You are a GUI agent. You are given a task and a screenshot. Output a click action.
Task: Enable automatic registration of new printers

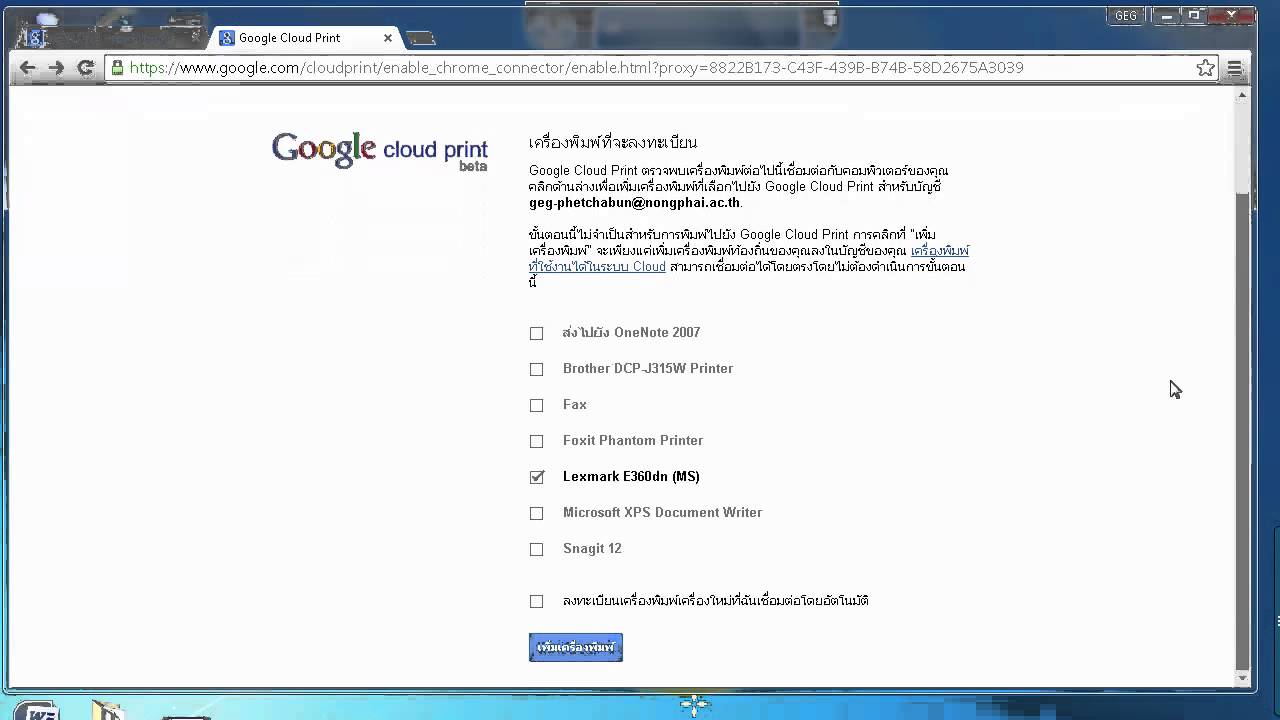pyautogui.click(x=537, y=601)
